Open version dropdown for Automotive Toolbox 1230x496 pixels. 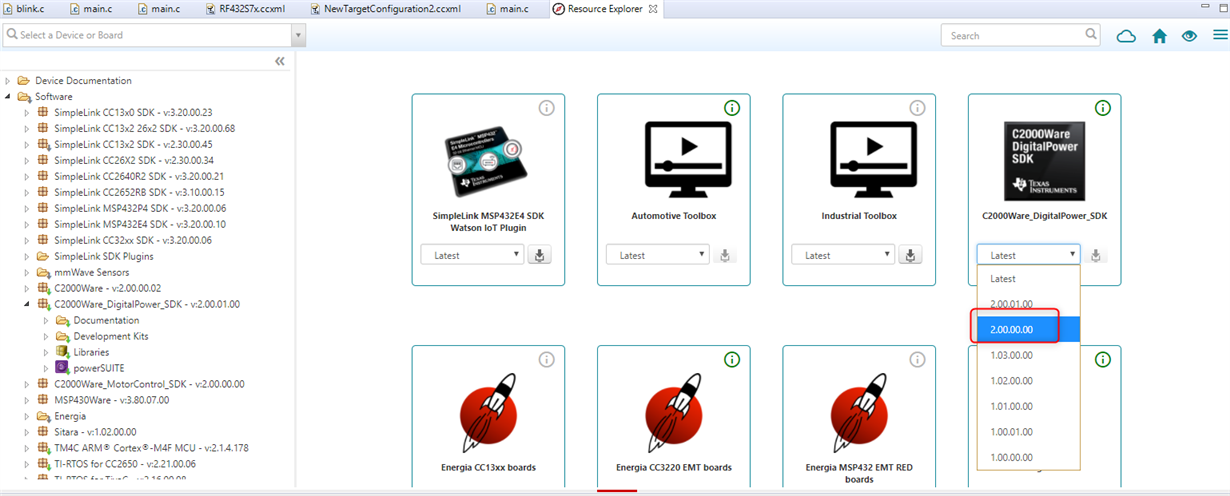[657, 255]
